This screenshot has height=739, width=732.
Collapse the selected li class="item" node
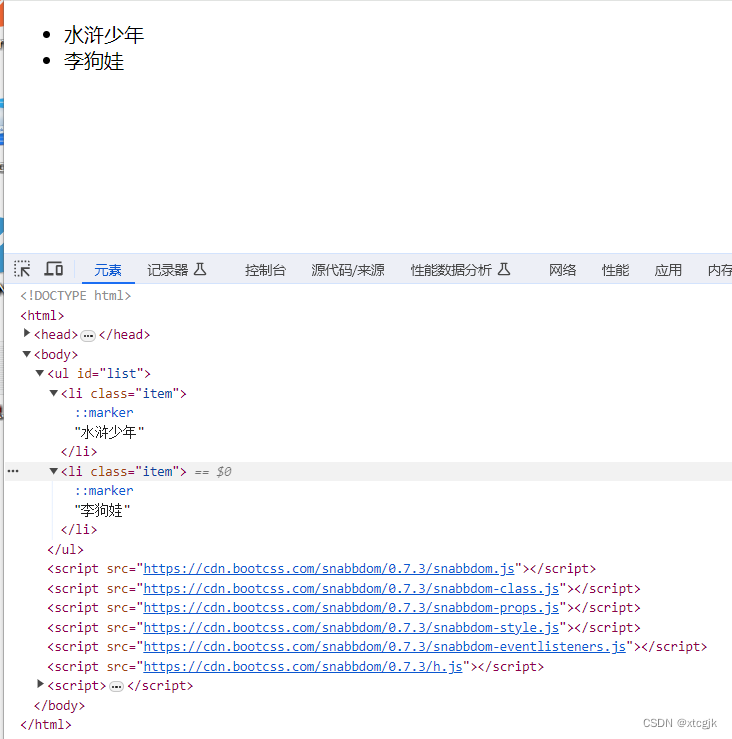click(x=54, y=471)
